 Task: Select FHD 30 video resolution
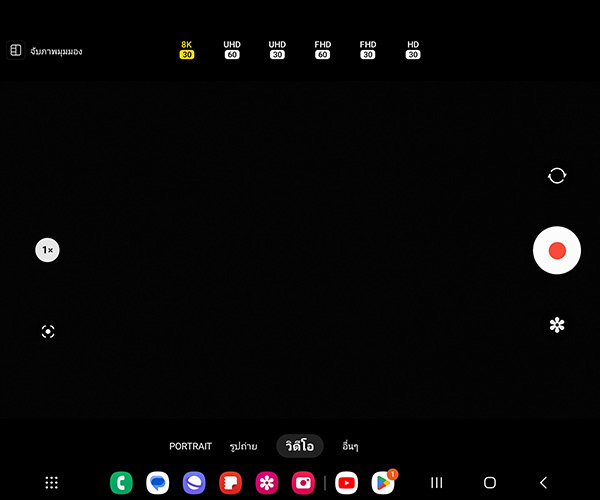368,50
